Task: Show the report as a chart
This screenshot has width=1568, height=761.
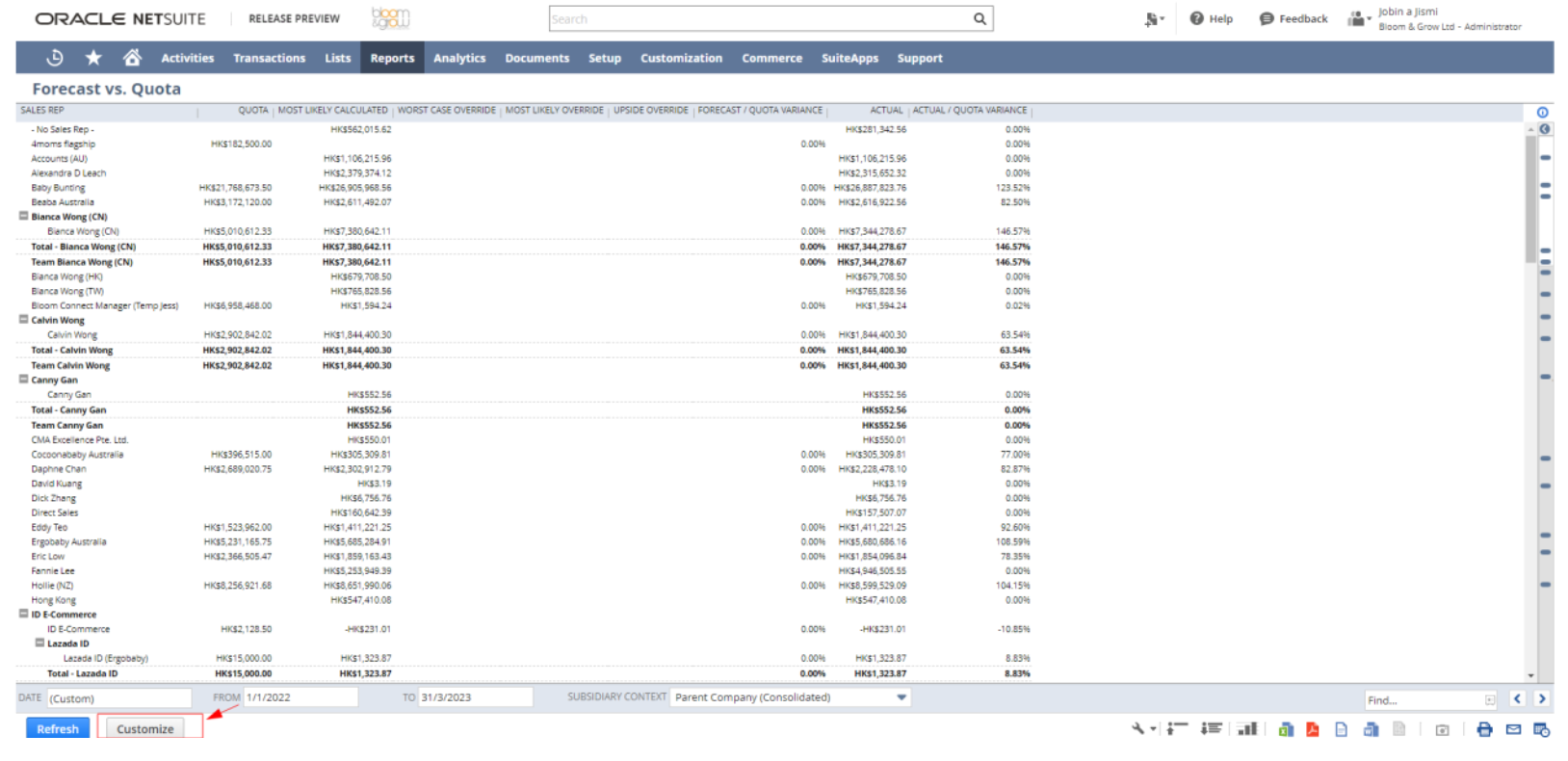Action: [x=1247, y=729]
